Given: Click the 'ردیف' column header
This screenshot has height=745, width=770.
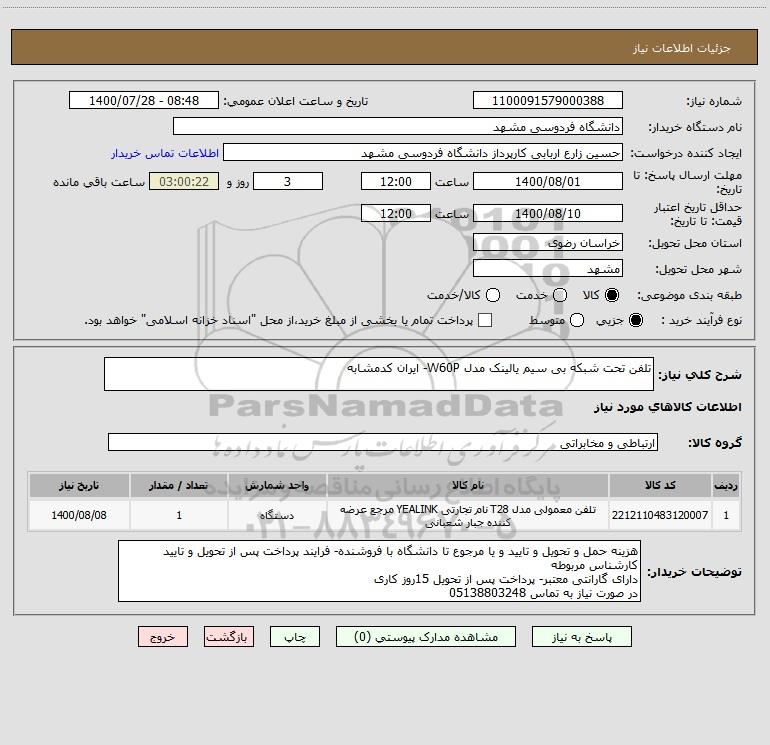Looking at the screenshot, I should [x=726, y=485].
